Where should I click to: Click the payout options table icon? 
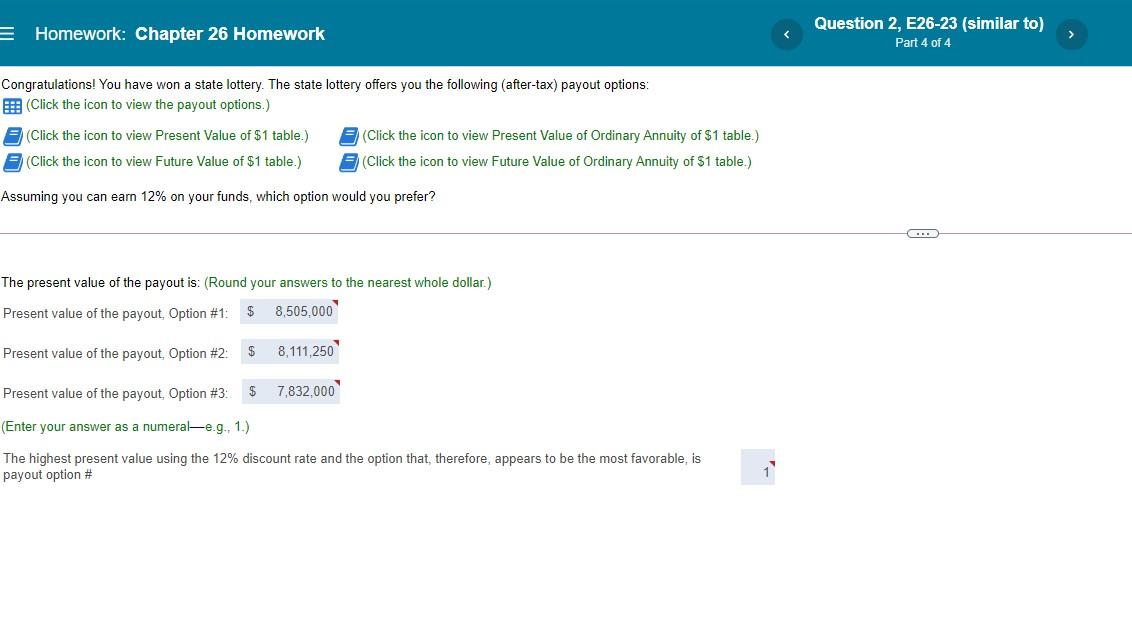tap(11, 104)
